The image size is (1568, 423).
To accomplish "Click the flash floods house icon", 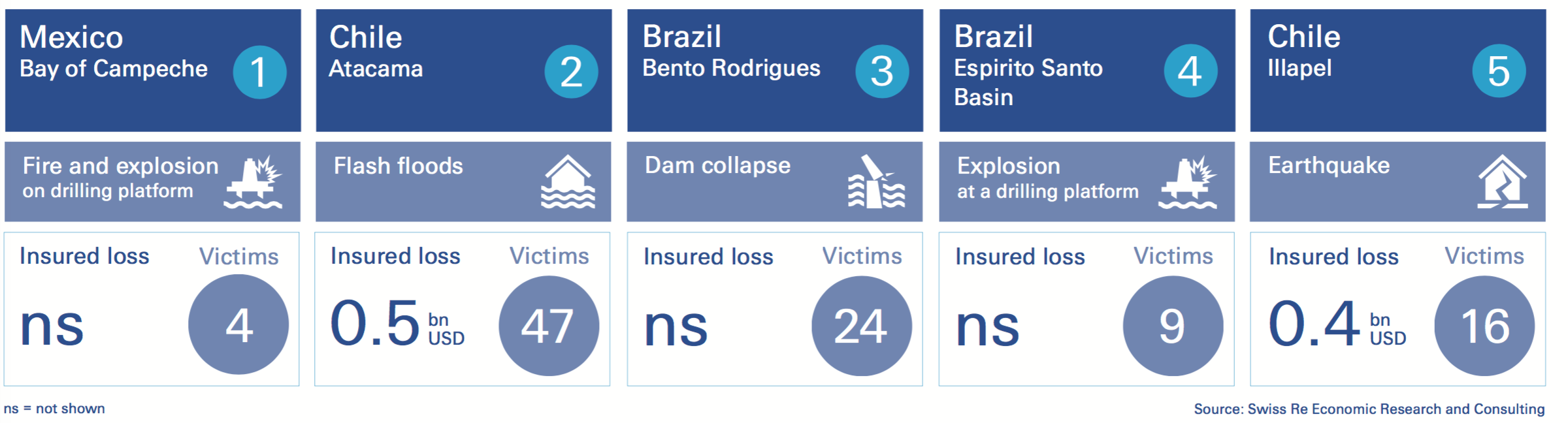I will (x=568, y=182).
